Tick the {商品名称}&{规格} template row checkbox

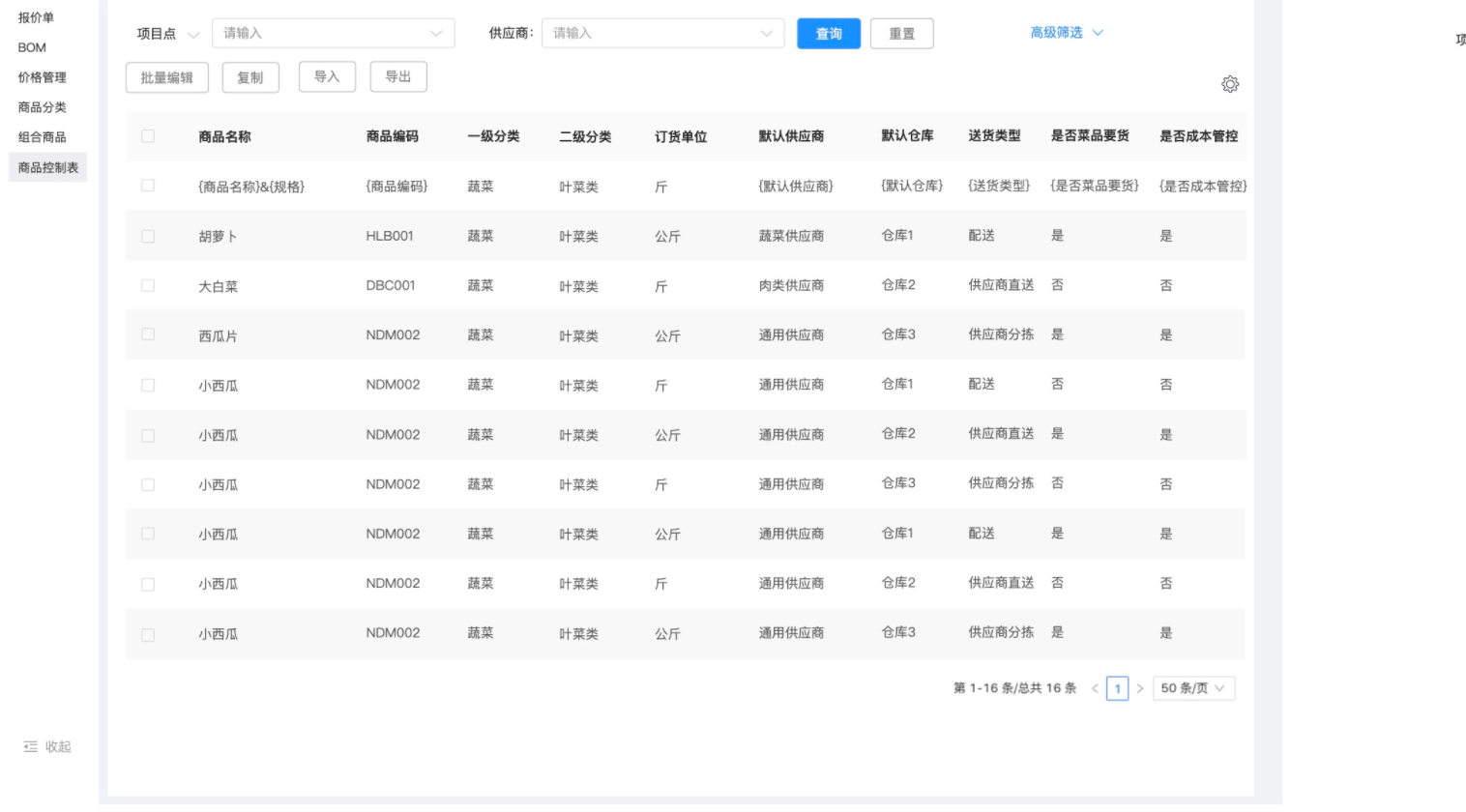coord(148,186)
